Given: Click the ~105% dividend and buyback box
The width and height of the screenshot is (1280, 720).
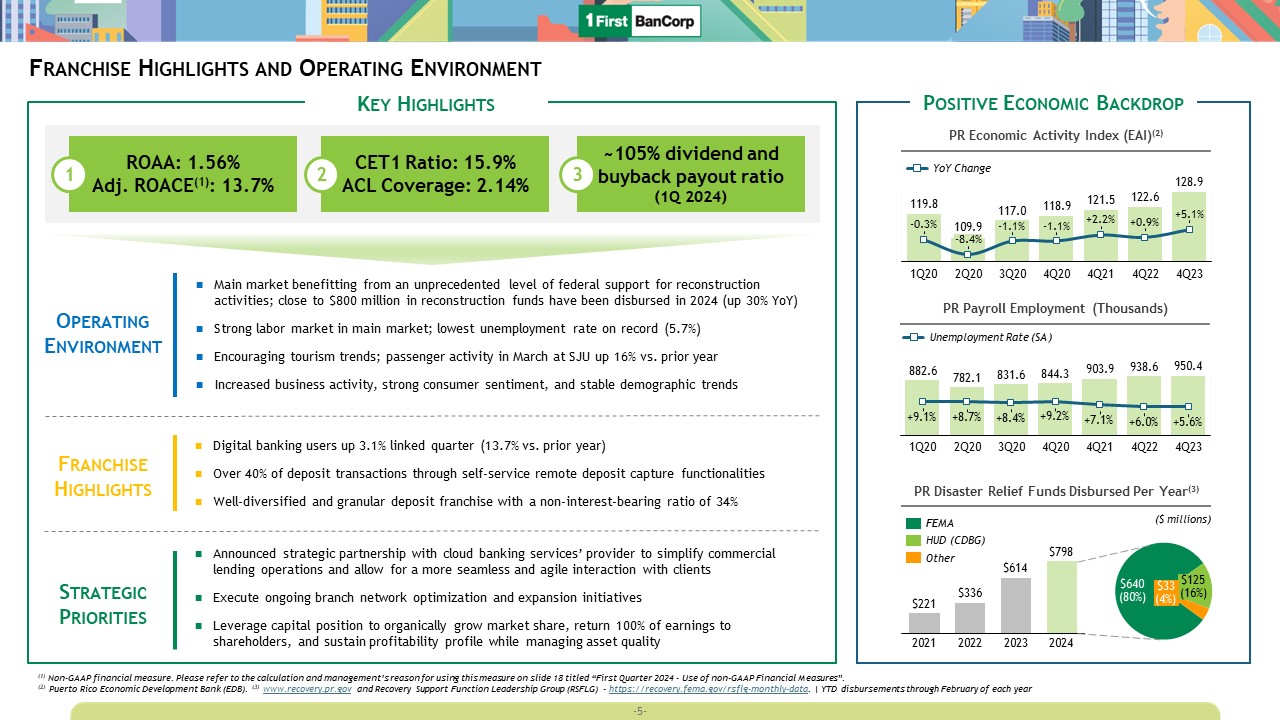Looking at the screenshot, I should click(x=692, y=174).
